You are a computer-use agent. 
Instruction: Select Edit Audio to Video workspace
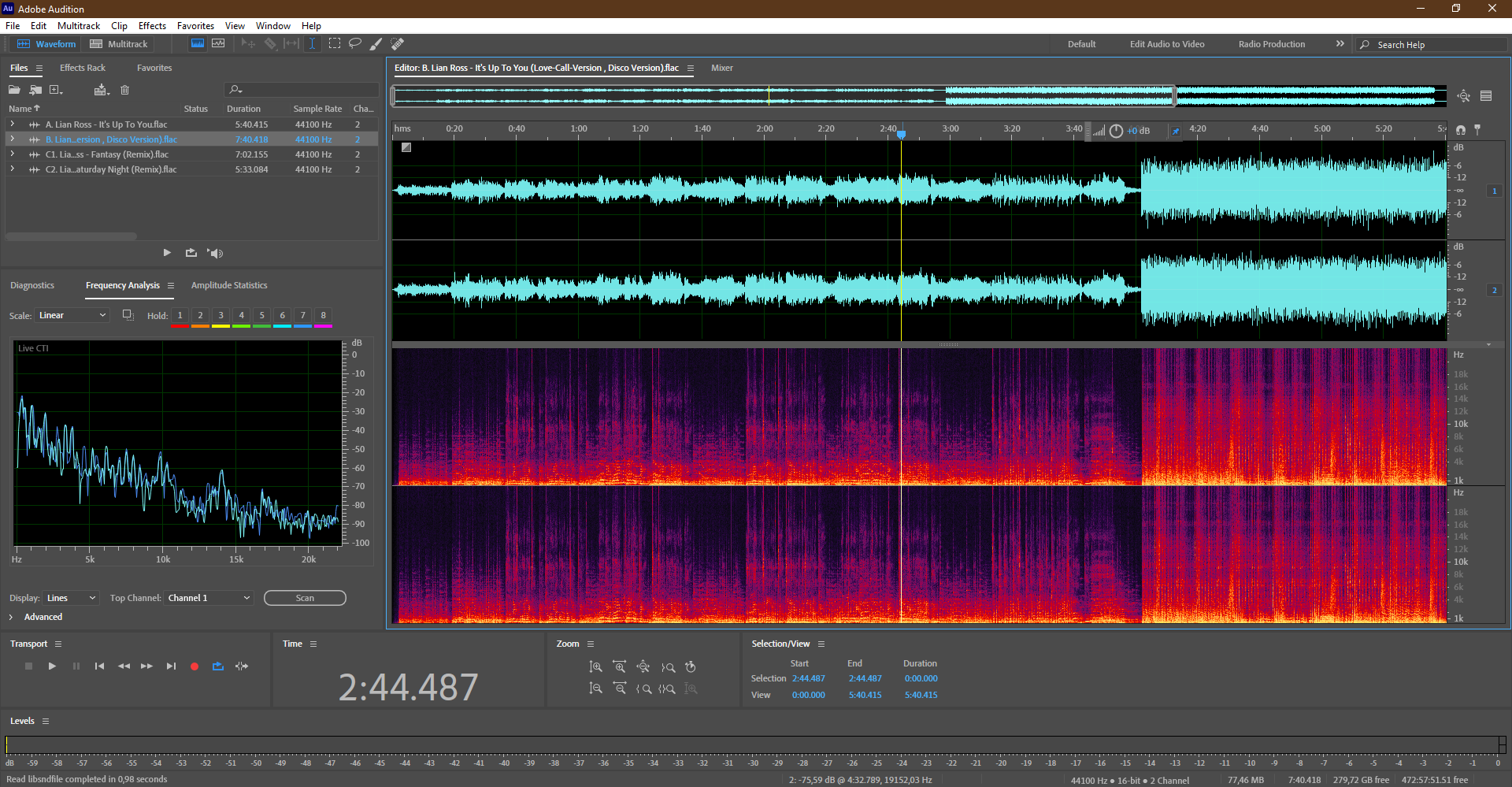1167,44
